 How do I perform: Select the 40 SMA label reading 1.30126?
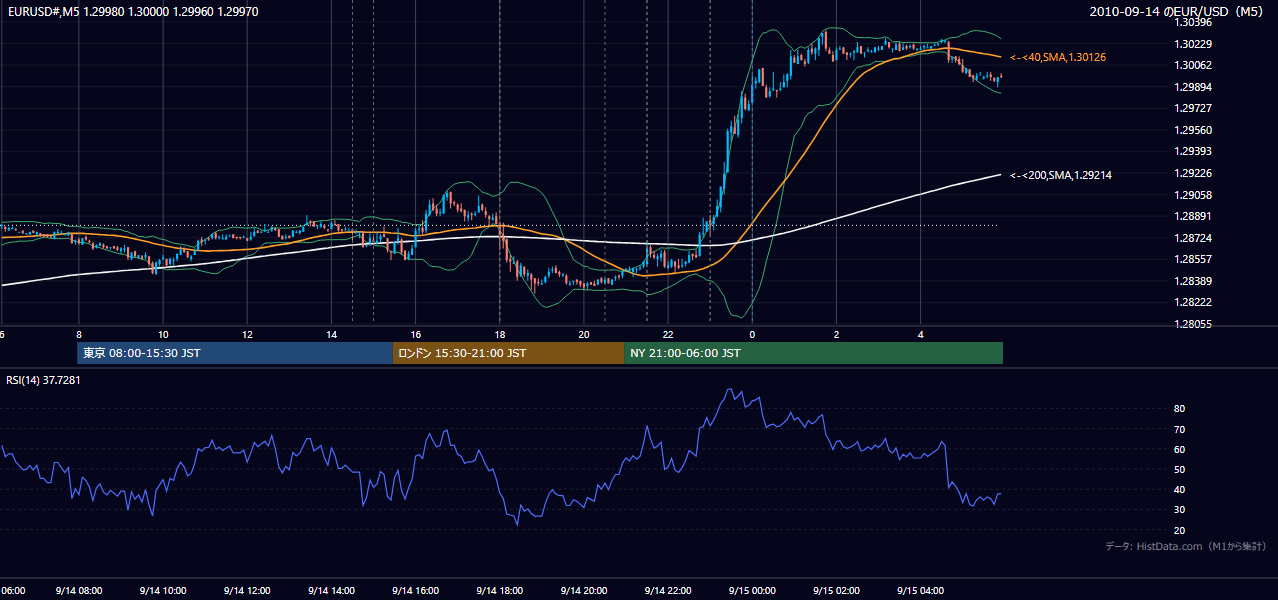click(1058, 58)
